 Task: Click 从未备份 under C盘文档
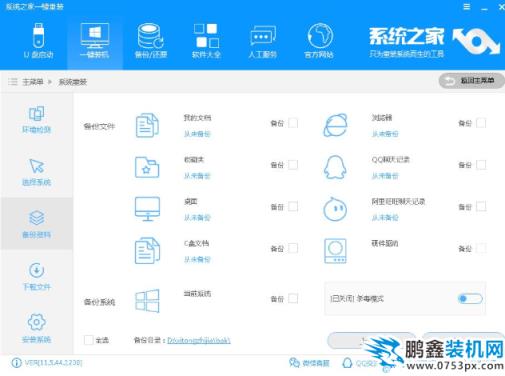(x=197, y=259)
